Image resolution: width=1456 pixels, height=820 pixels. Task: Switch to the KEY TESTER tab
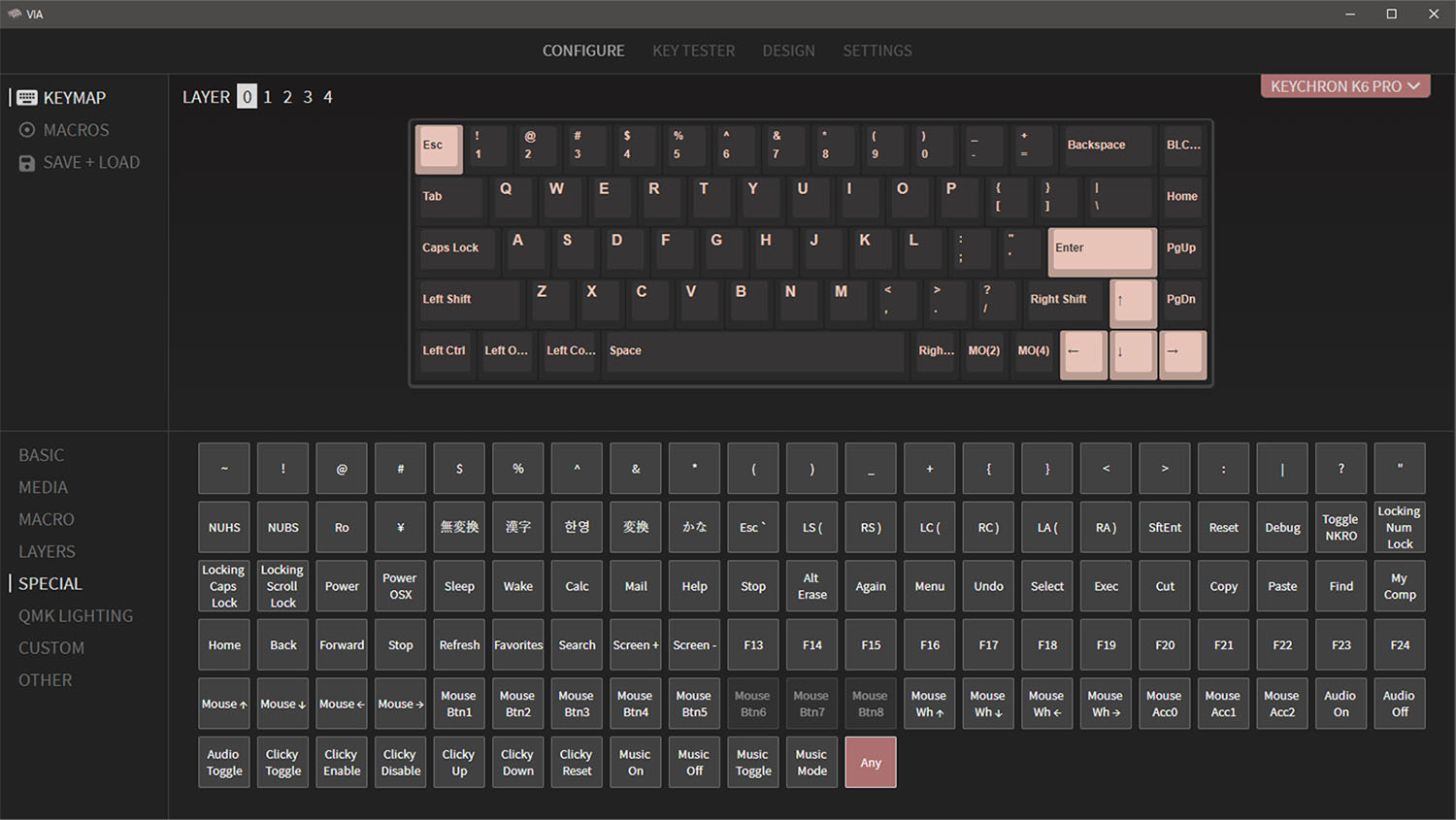pos(693,50)
